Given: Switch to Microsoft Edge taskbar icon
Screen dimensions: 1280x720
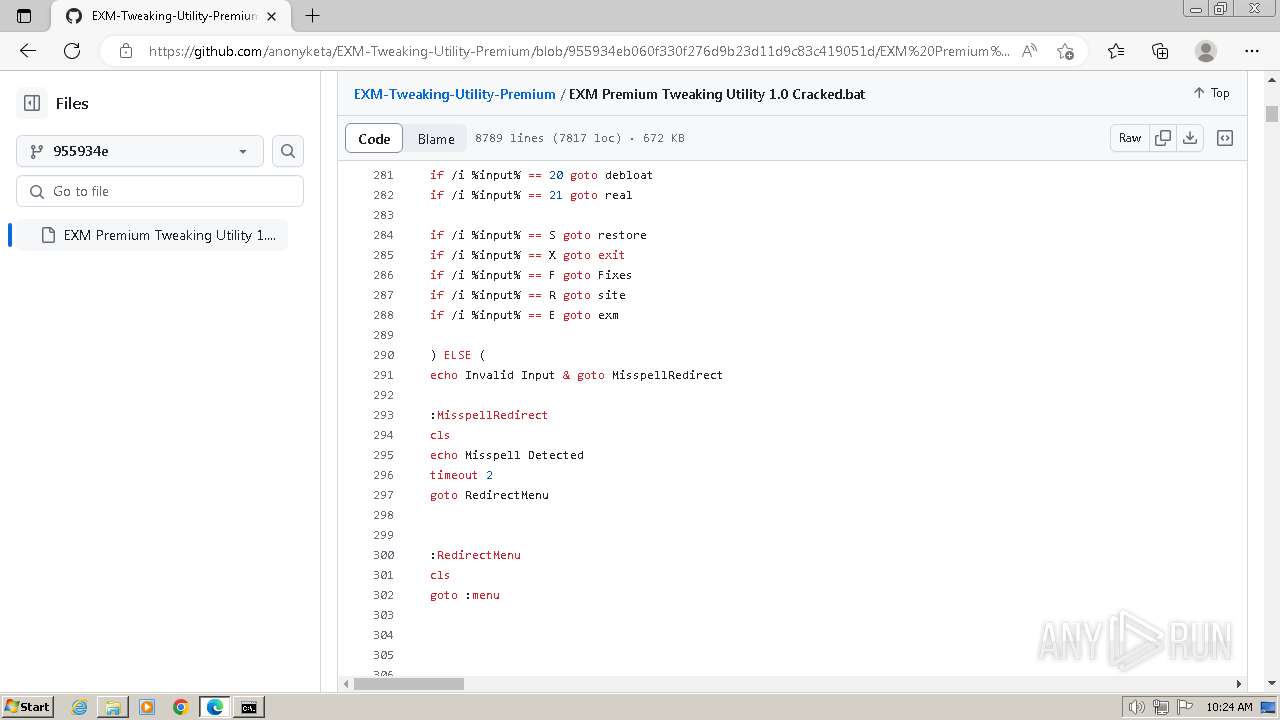Looking at the screenshot, I should pyautogui.click(x=215, y=707).
